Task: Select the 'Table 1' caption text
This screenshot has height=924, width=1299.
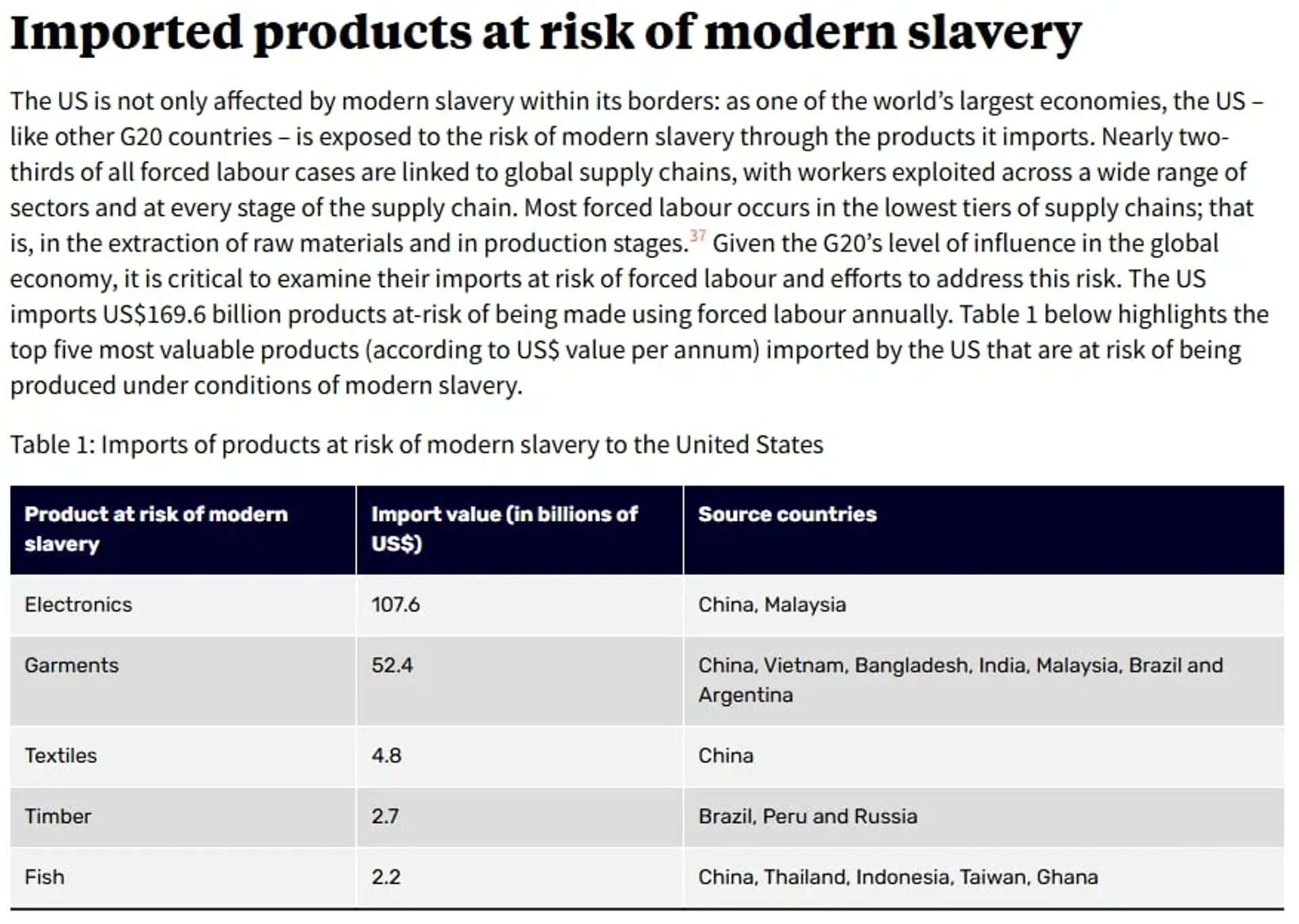Action: 416,445
